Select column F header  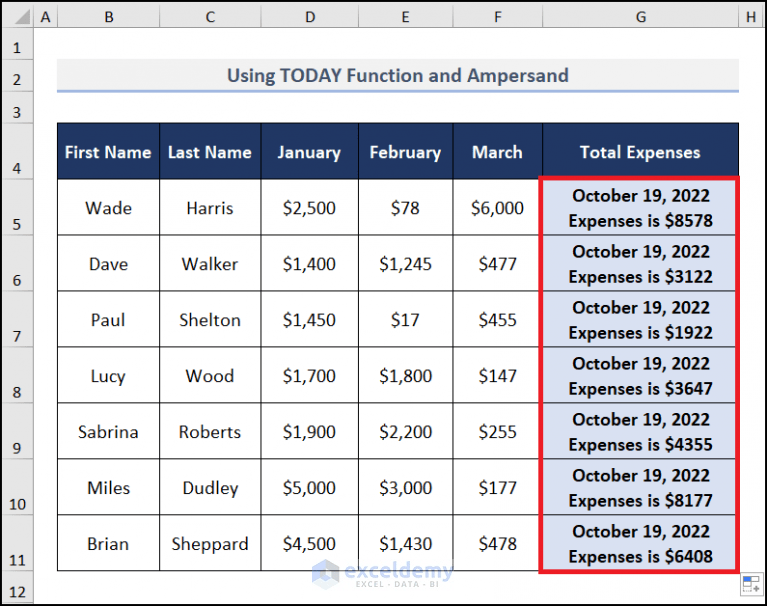click(x=497, y=18)
